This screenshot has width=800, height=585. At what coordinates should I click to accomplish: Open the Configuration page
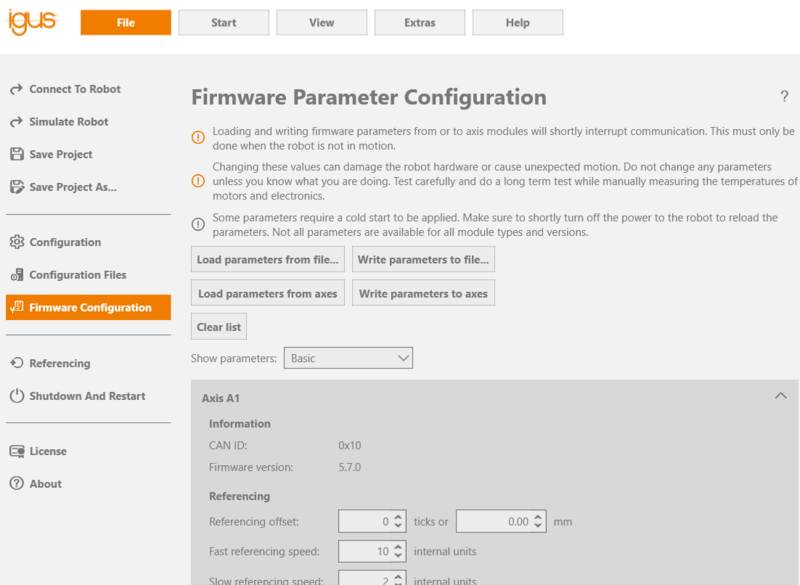tap(88, 242)
